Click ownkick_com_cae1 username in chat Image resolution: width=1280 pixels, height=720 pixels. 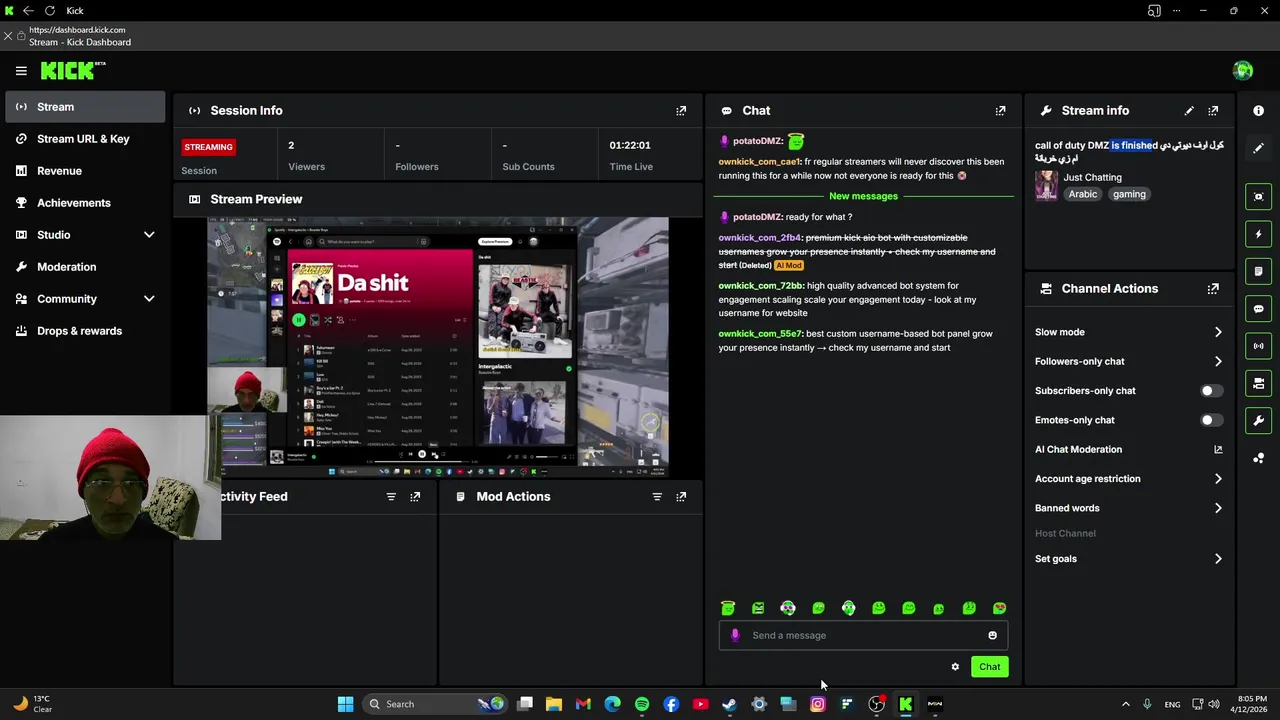[759, 162]
